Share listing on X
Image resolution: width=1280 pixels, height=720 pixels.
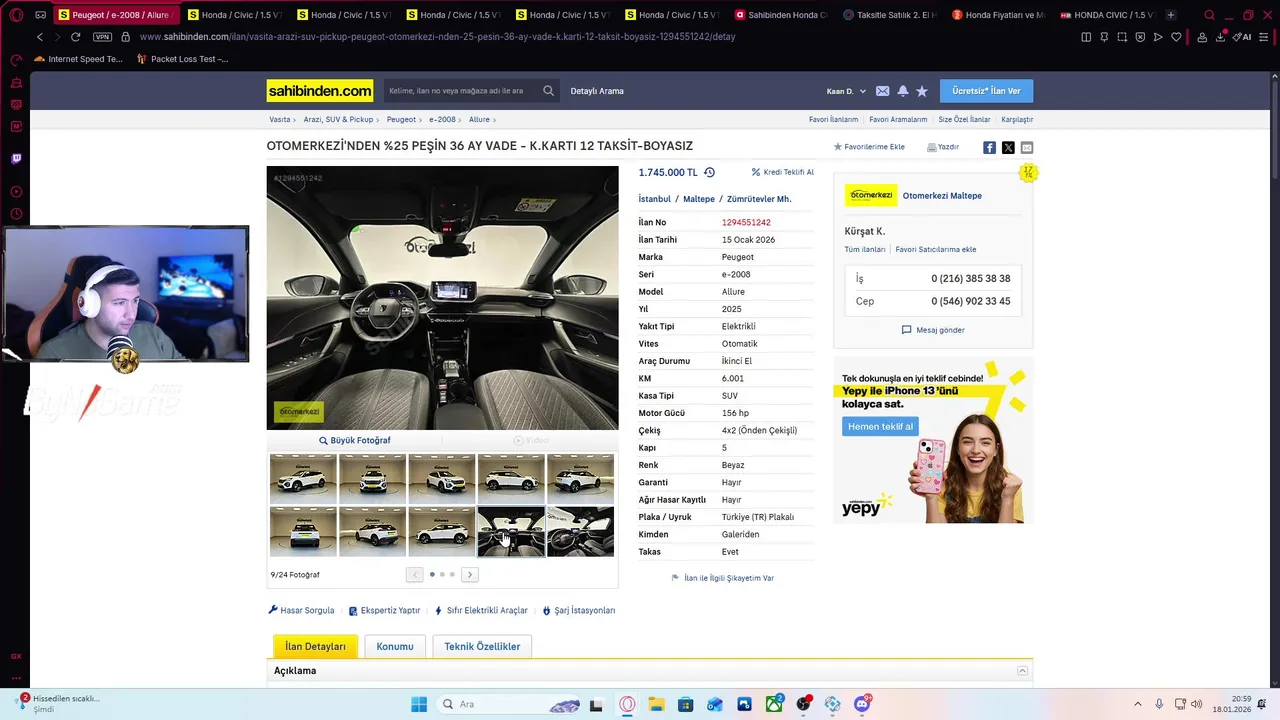click(1008, 147)
